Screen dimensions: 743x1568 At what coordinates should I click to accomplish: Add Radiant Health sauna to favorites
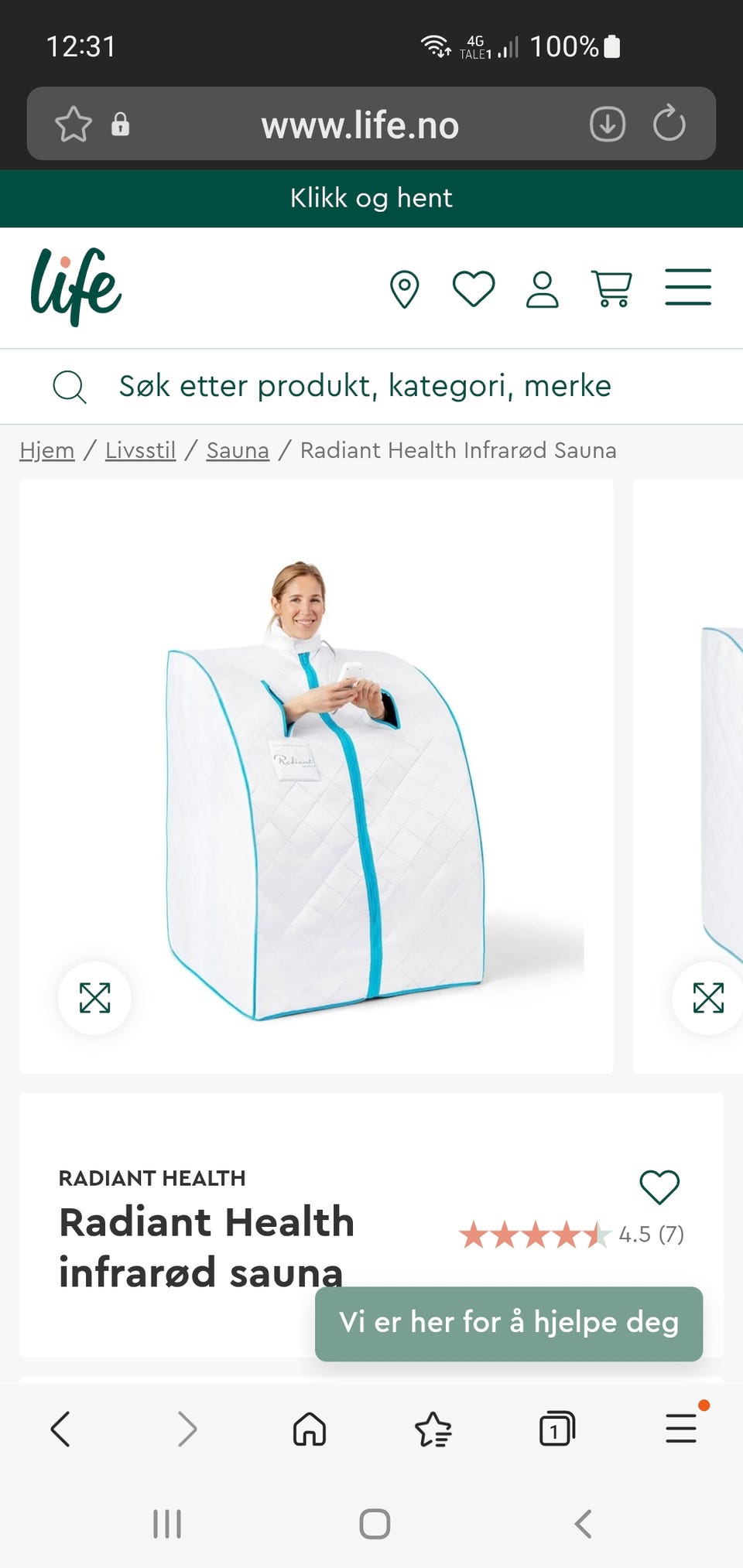pos(659,1187)
